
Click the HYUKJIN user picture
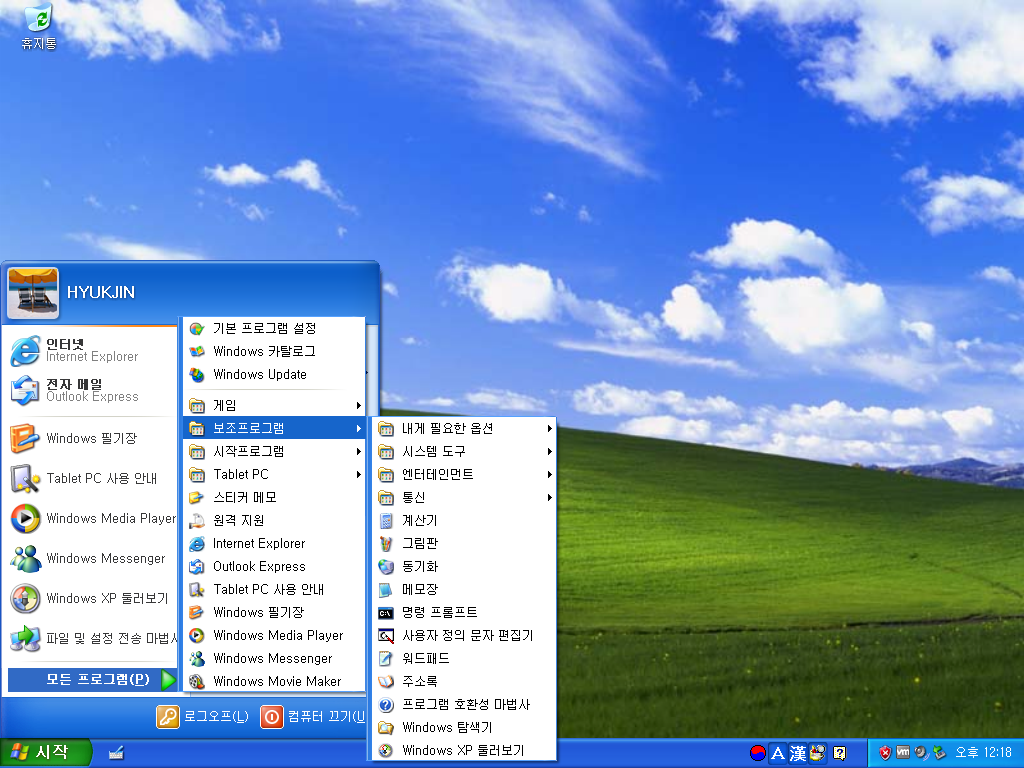(x=33, y=293)
